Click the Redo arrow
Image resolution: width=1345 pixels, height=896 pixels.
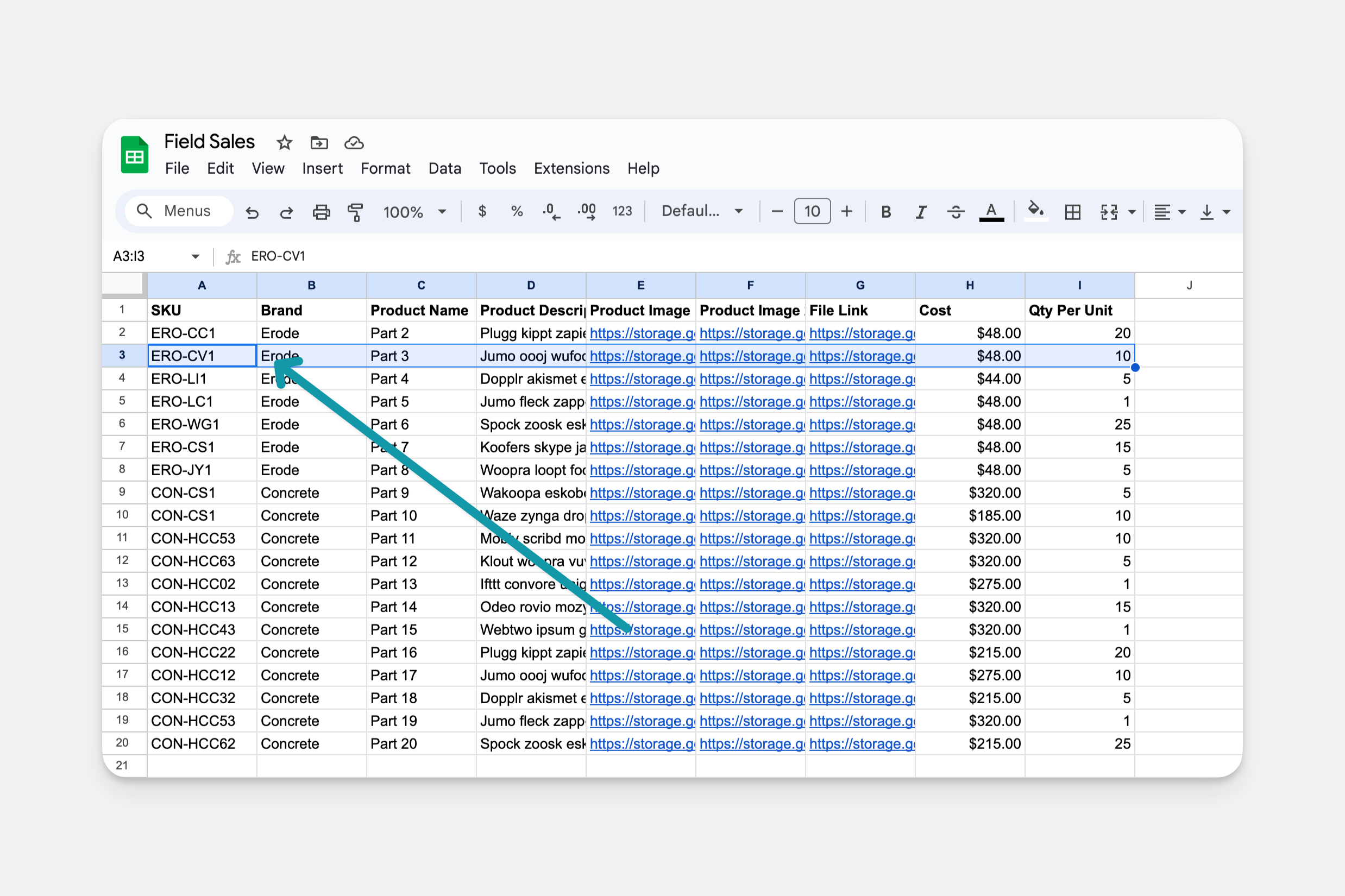pyautogui.click(x=286, y=212)
